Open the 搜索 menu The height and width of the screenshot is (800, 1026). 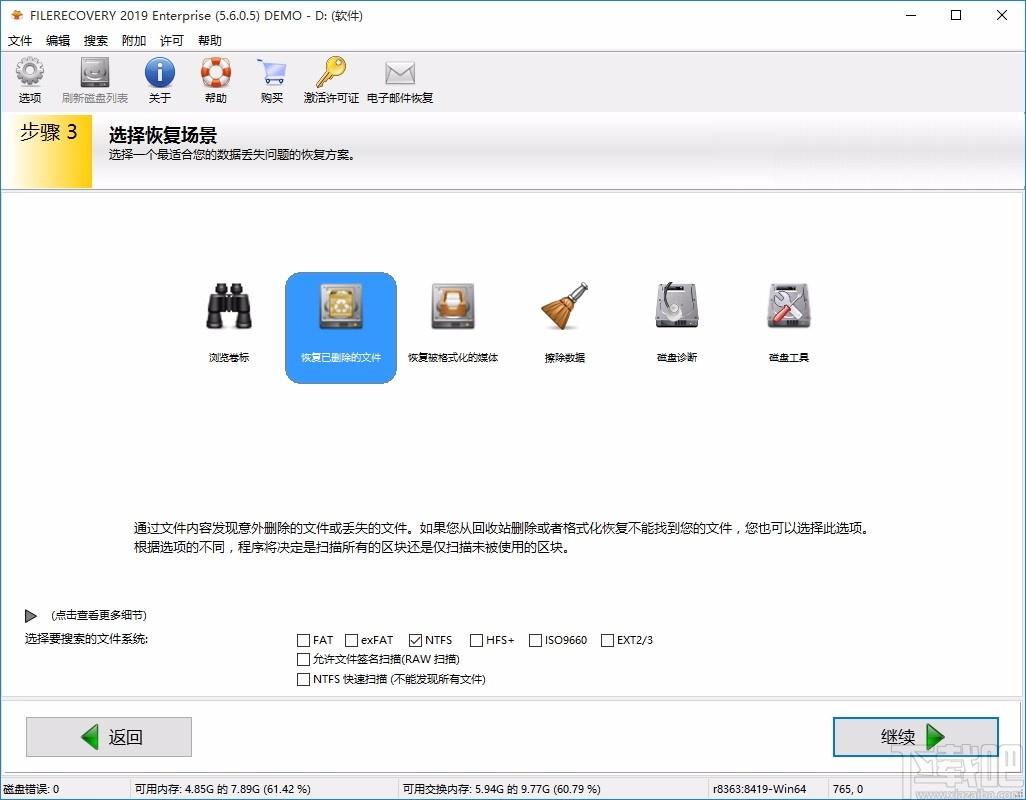click(x=96, y=41)
